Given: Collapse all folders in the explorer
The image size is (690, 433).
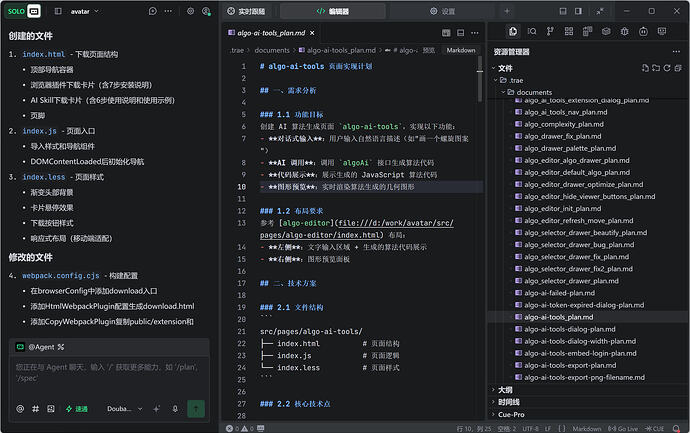Looking at the screenshot, I should pos(678,68).
